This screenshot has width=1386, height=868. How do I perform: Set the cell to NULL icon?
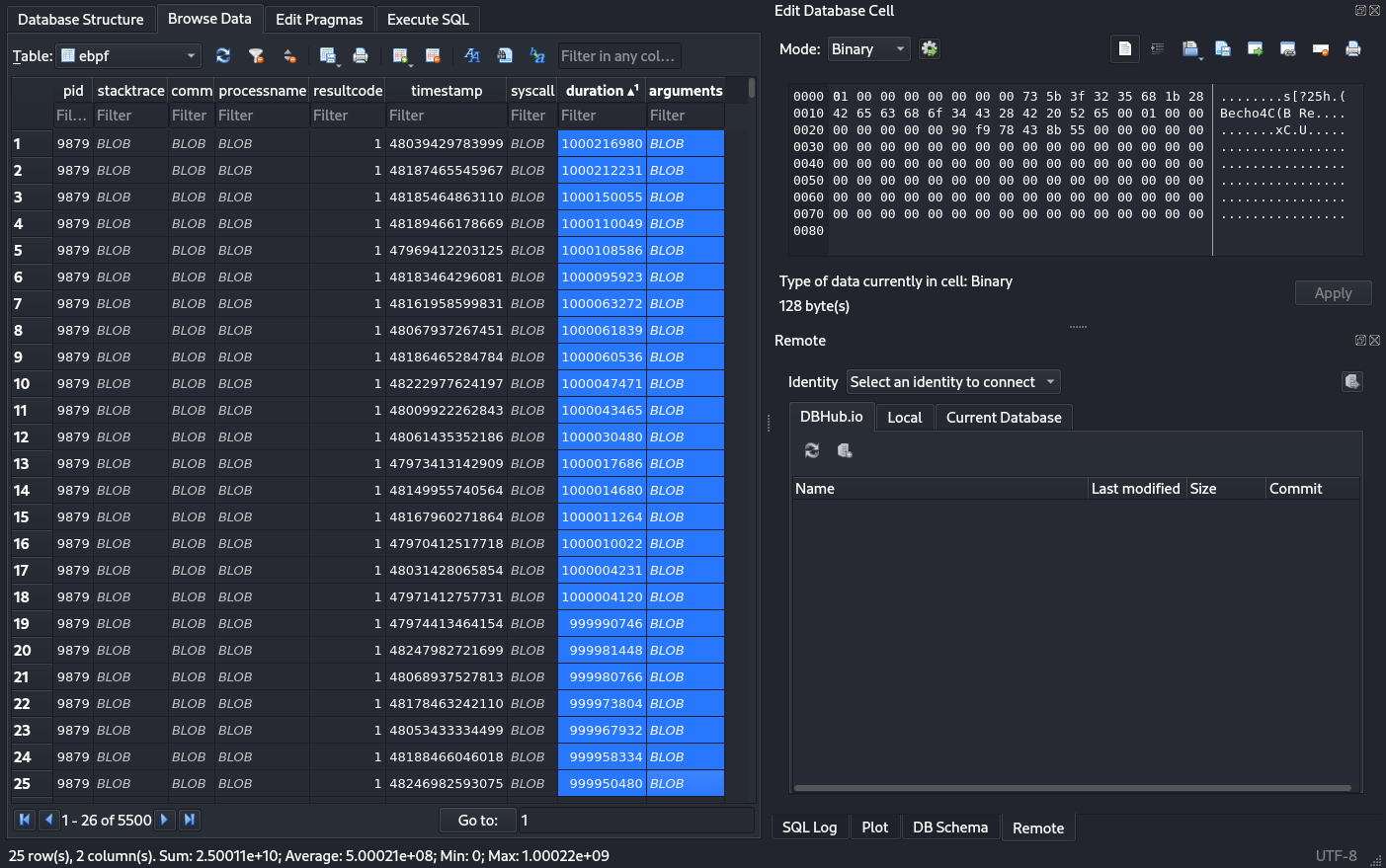point(1321,48)
